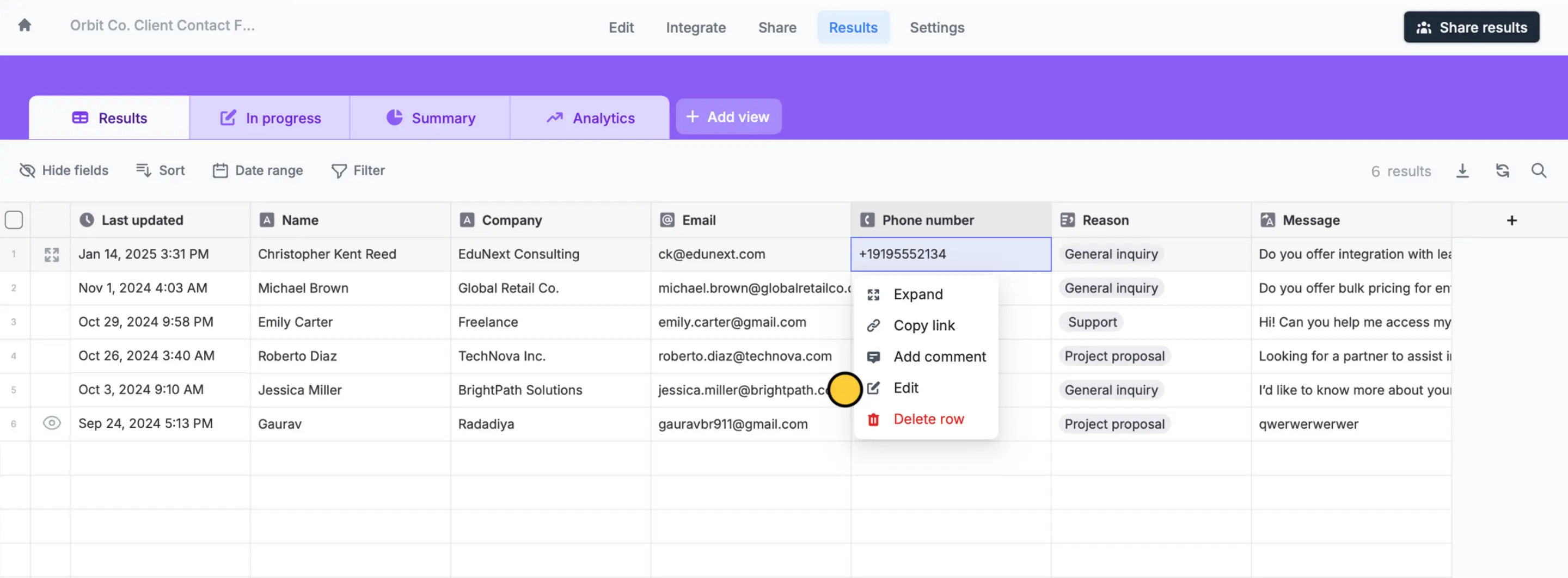Select the BrightPath Solutions company cell
This screenshot has height=578, width=1568.
tap(550, 390)
